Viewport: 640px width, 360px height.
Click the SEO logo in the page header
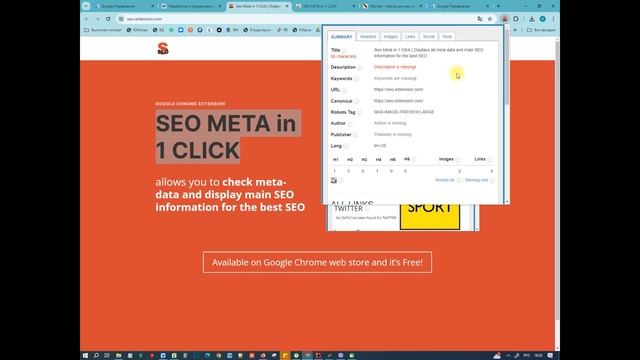click(x=163, y=48)
